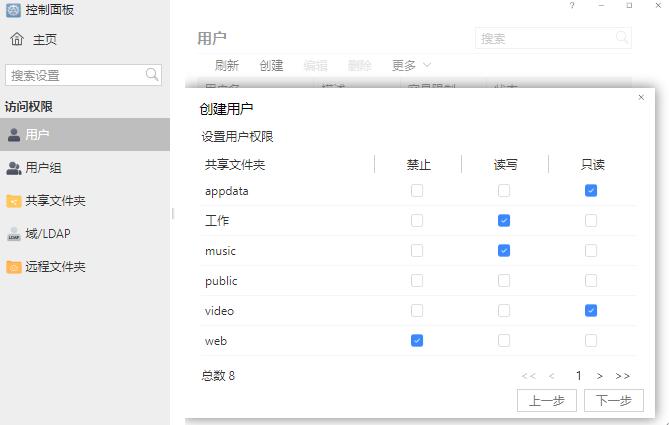Check 读写 checkbox for web folder
This screenshot has width=669, height=425.
pos(504,341)
